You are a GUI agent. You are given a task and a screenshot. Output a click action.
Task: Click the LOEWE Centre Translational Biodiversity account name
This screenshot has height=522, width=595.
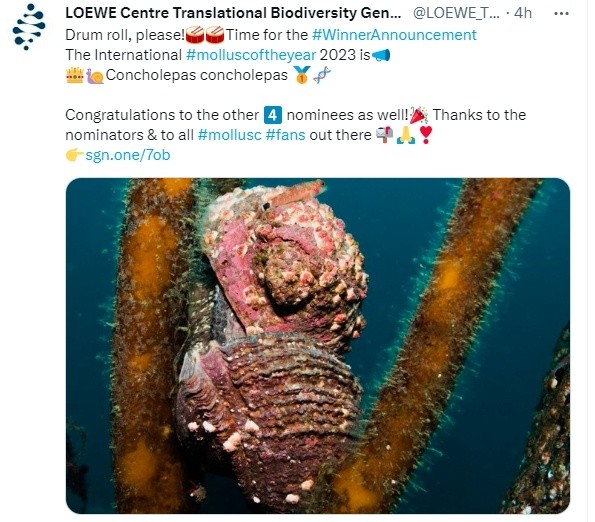tap(233, 13)
